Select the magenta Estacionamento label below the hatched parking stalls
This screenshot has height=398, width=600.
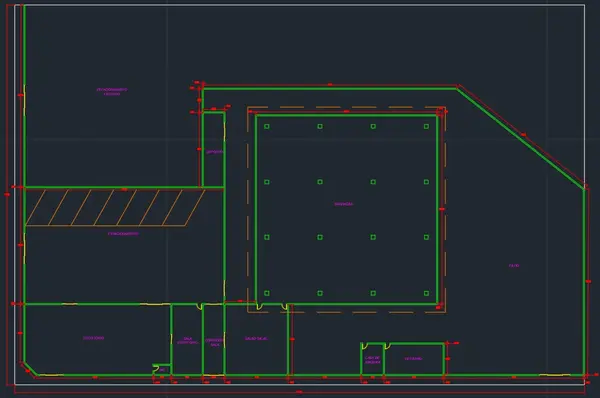[123, 233]
